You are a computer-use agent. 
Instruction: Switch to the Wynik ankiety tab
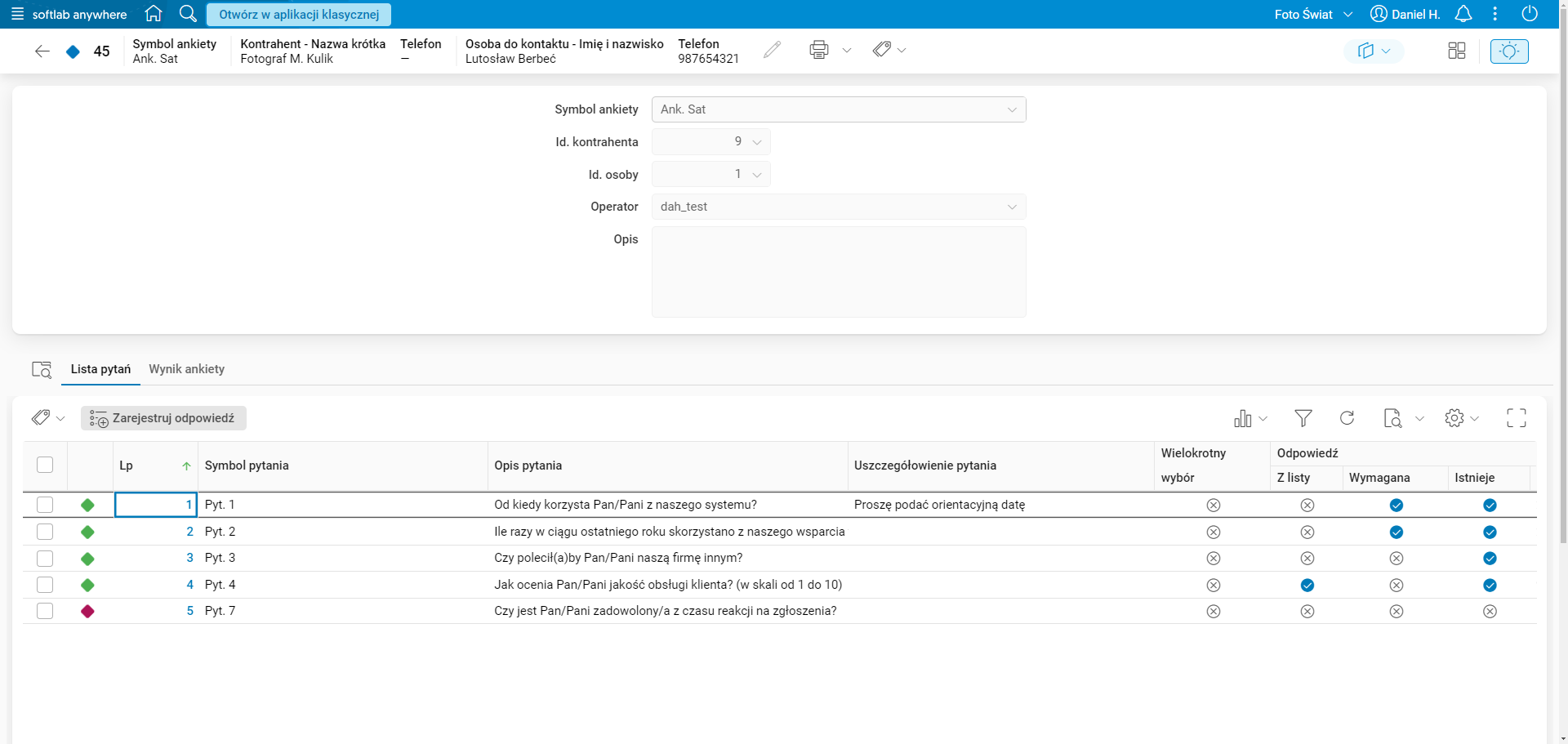point(187,369)
